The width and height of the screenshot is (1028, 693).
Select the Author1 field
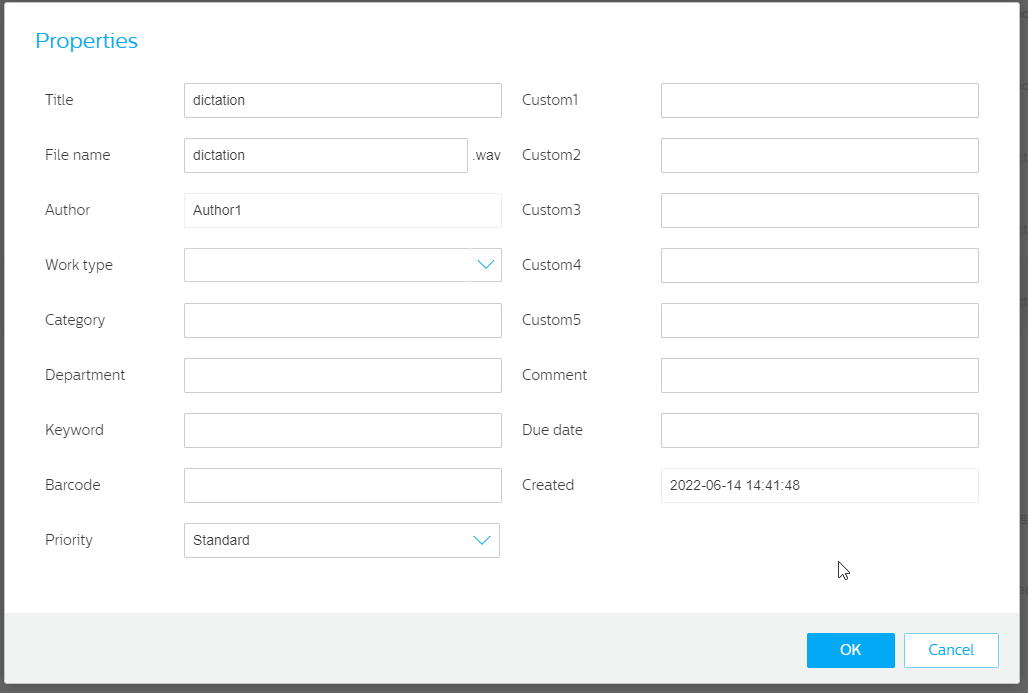tap(343, 210)
